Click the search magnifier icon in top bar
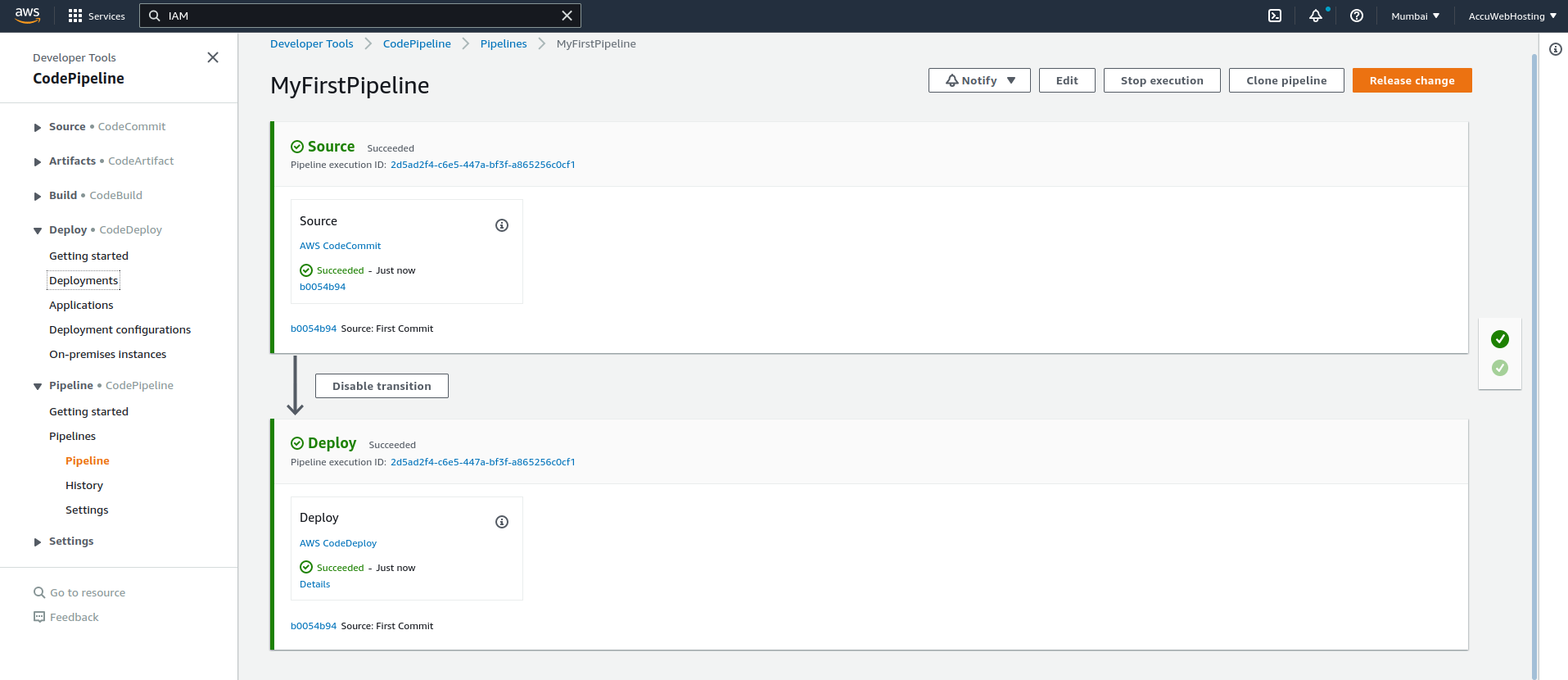The height and width of the screenshot is (680, 1568). [x=154, y=16]
